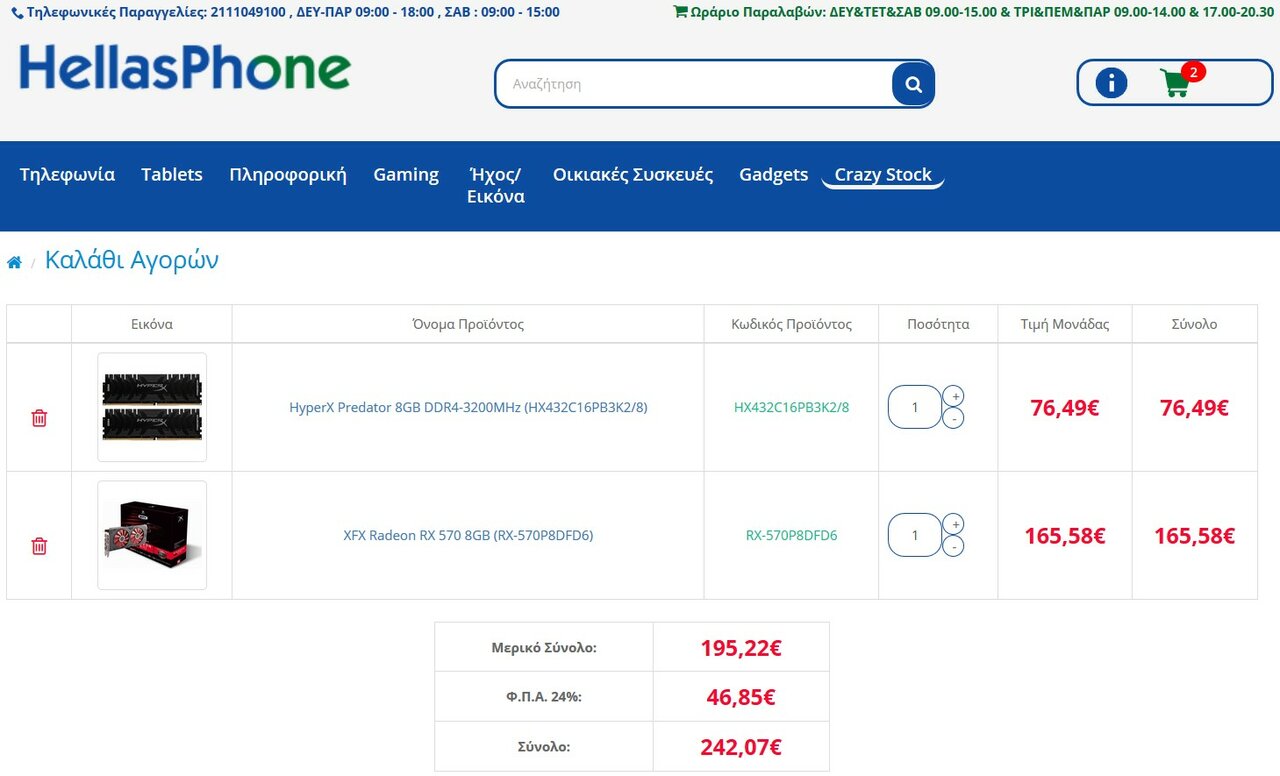The image size is (1280, 776).
Task: Click the Κωδικός Προϊόντος column header
Action: [x=791, y=324]
